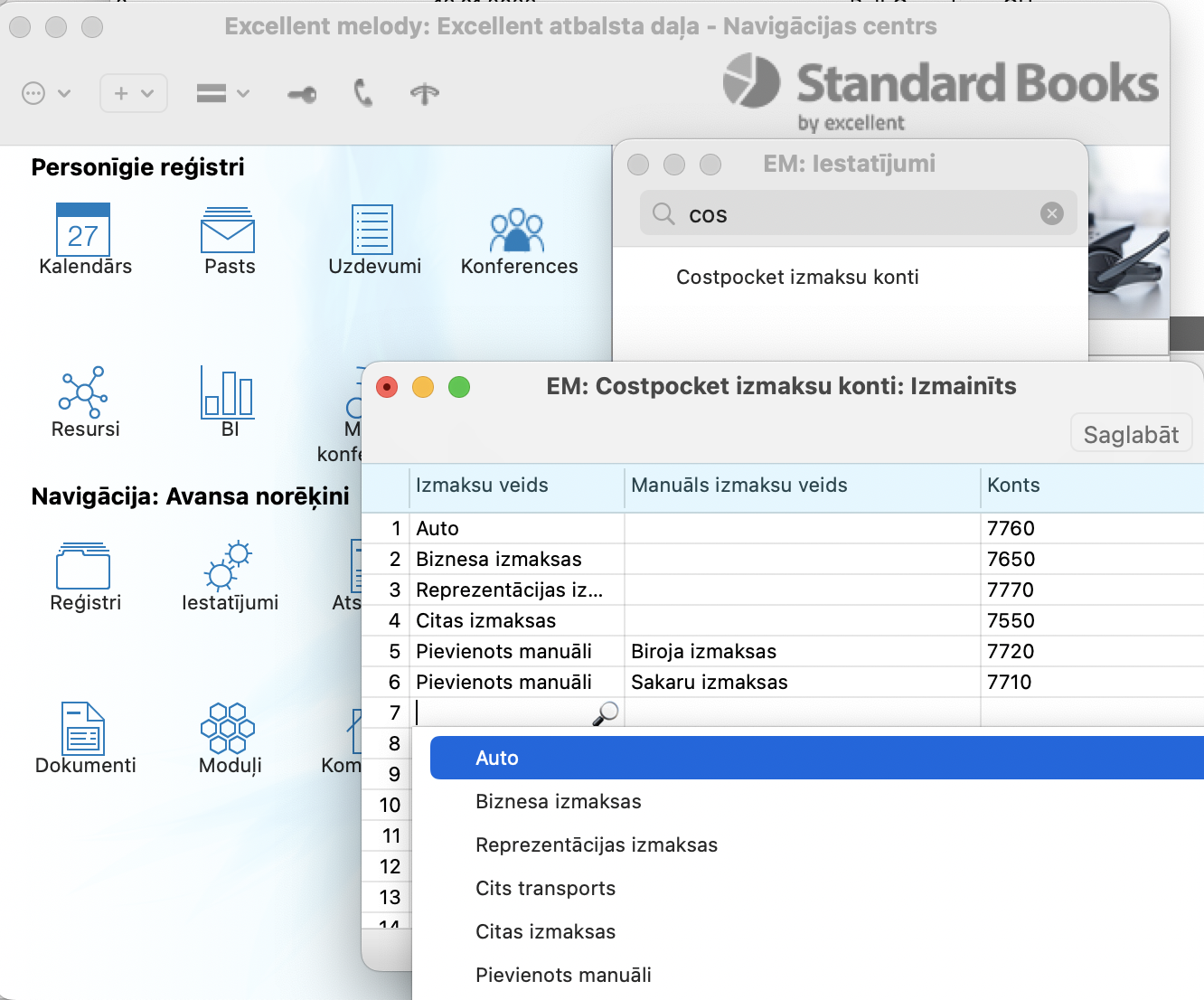This screenshot has height=1000, width=1204.
Task: Open the BI chart icon
Action: pos(228,394)
